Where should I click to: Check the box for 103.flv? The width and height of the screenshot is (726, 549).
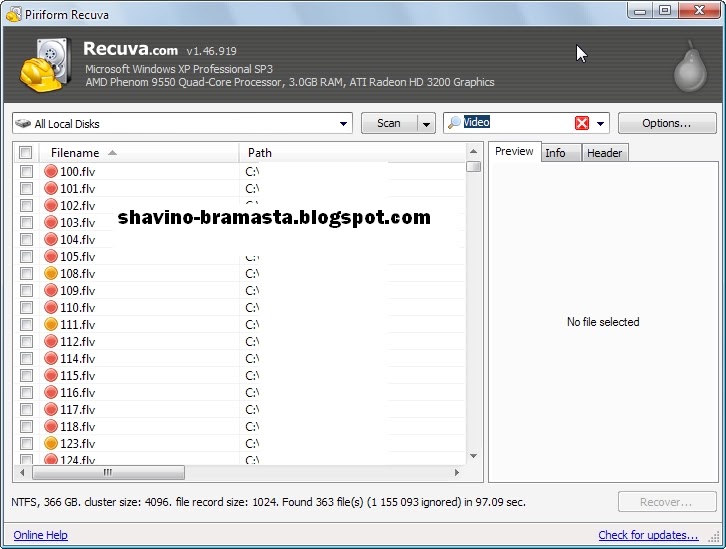(26, 222)
